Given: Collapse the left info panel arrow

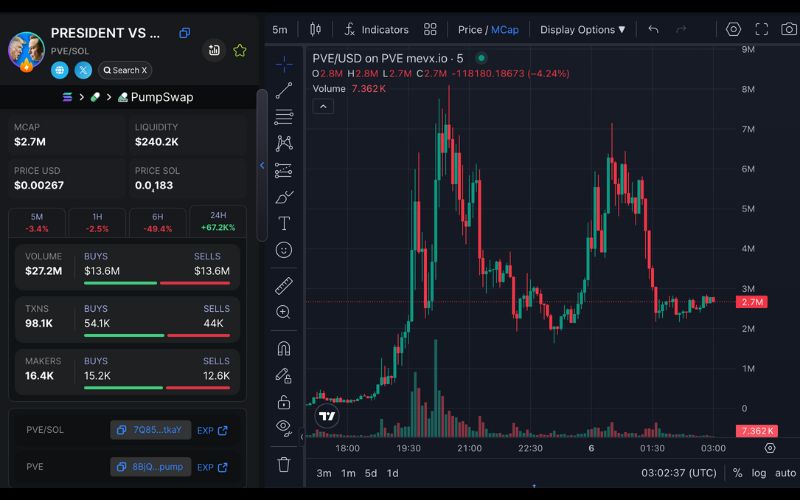Looking at the screenshot, I should pyautogui.click(x=262, y=165).
